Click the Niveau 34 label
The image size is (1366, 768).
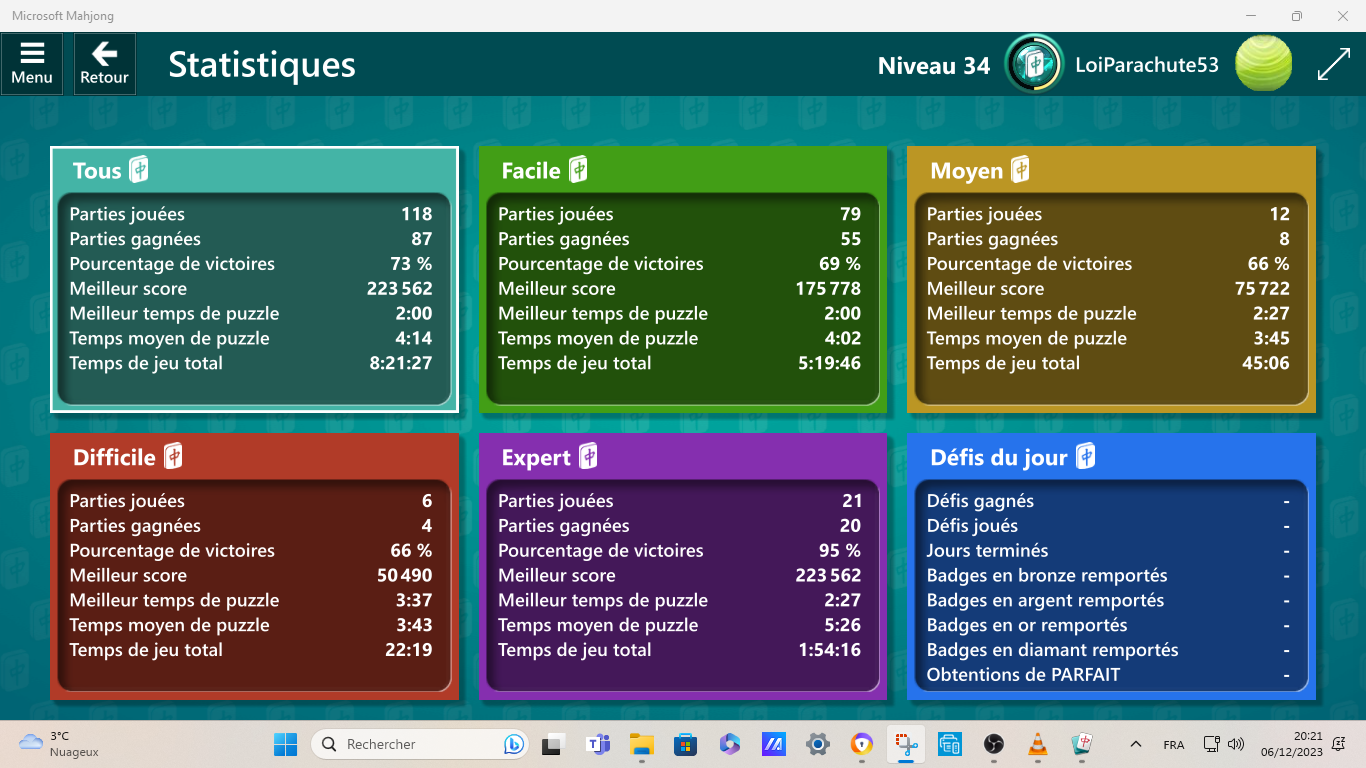point(933,66)
